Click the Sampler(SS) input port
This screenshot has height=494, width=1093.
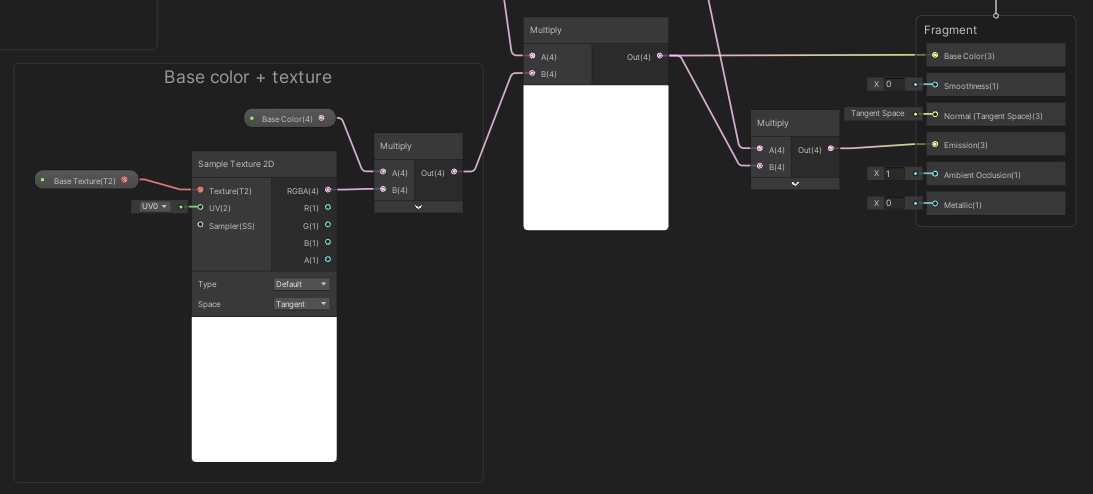pos(200,225)
